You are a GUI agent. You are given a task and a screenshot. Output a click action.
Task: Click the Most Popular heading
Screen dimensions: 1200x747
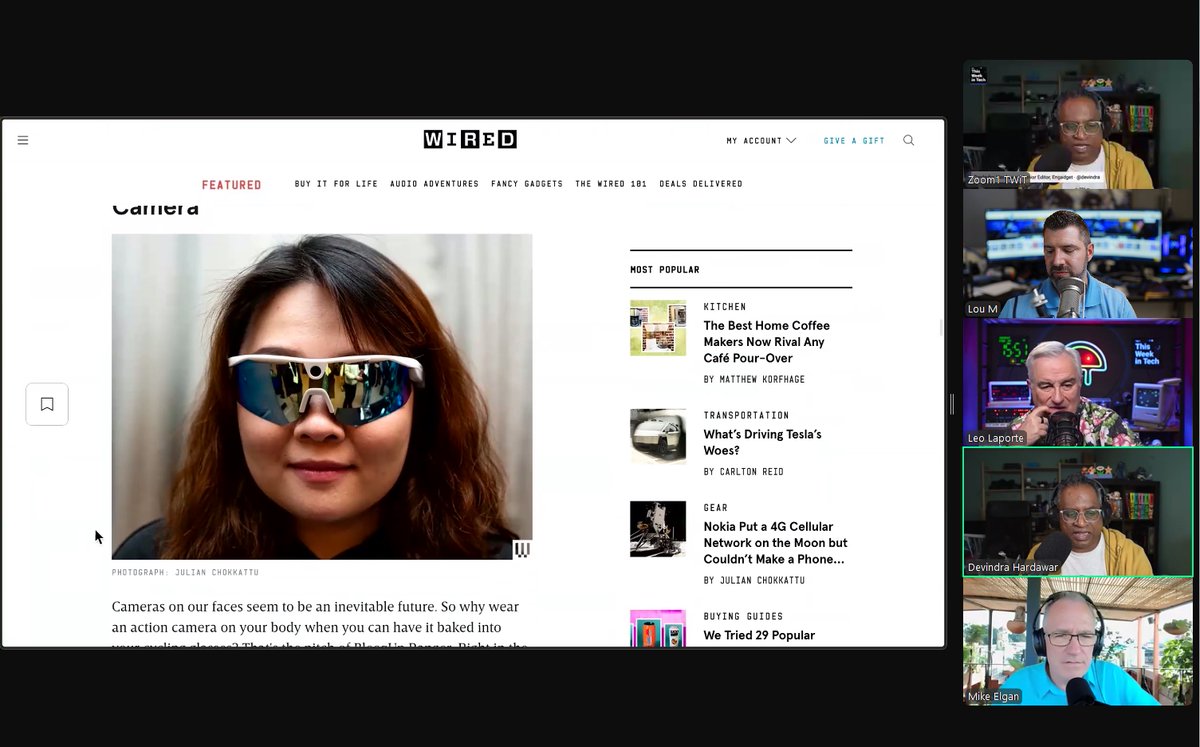coord(665,270)
